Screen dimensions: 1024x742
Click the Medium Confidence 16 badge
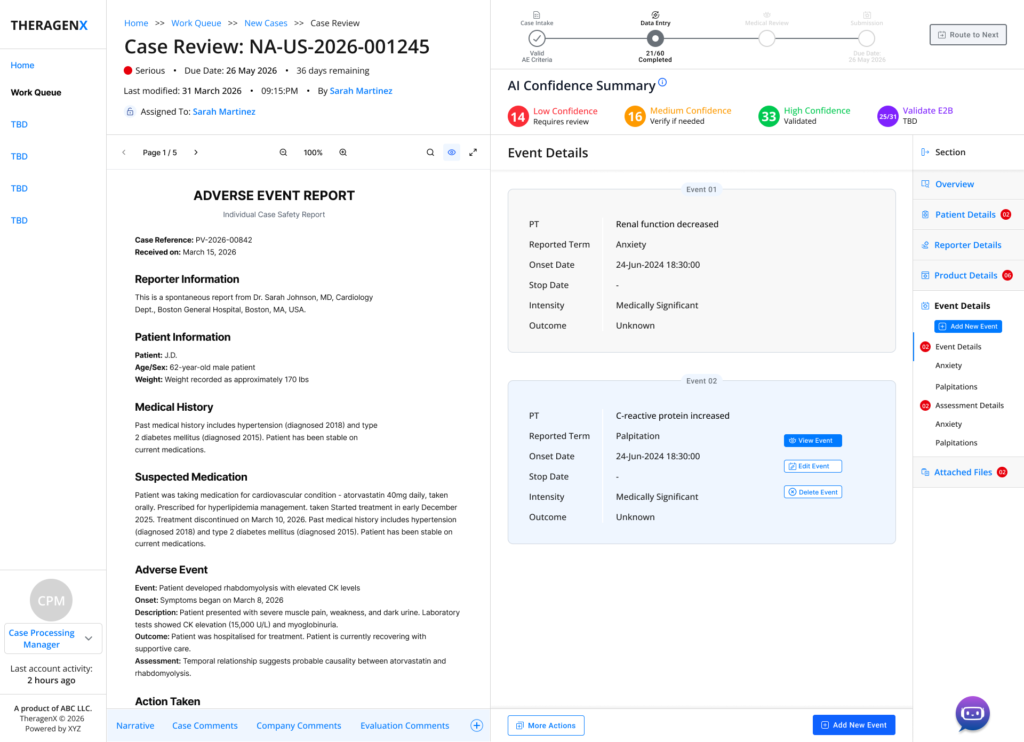pyautogui.click(x=634, y=116)
